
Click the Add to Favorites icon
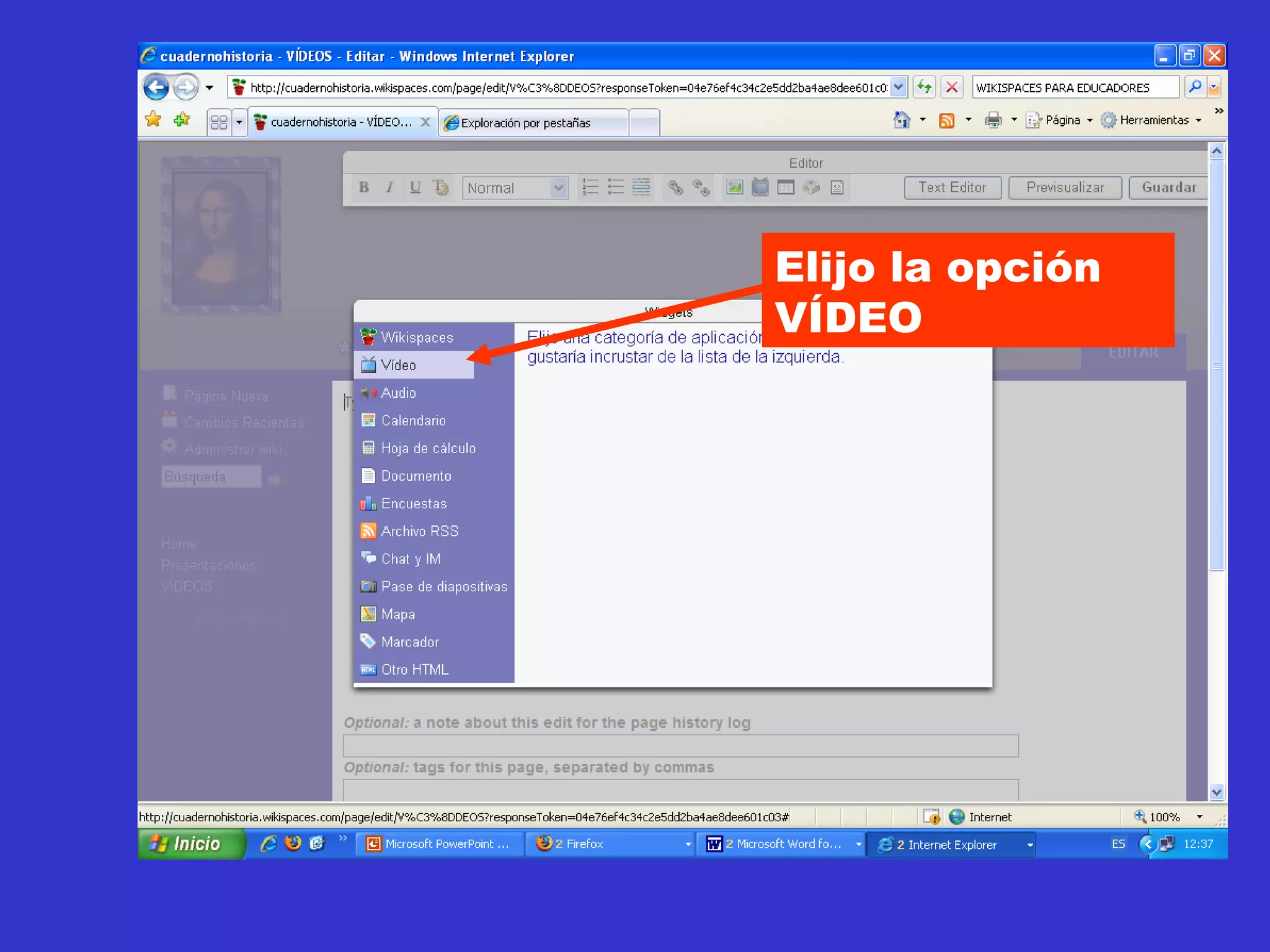[x=182, y=119]
